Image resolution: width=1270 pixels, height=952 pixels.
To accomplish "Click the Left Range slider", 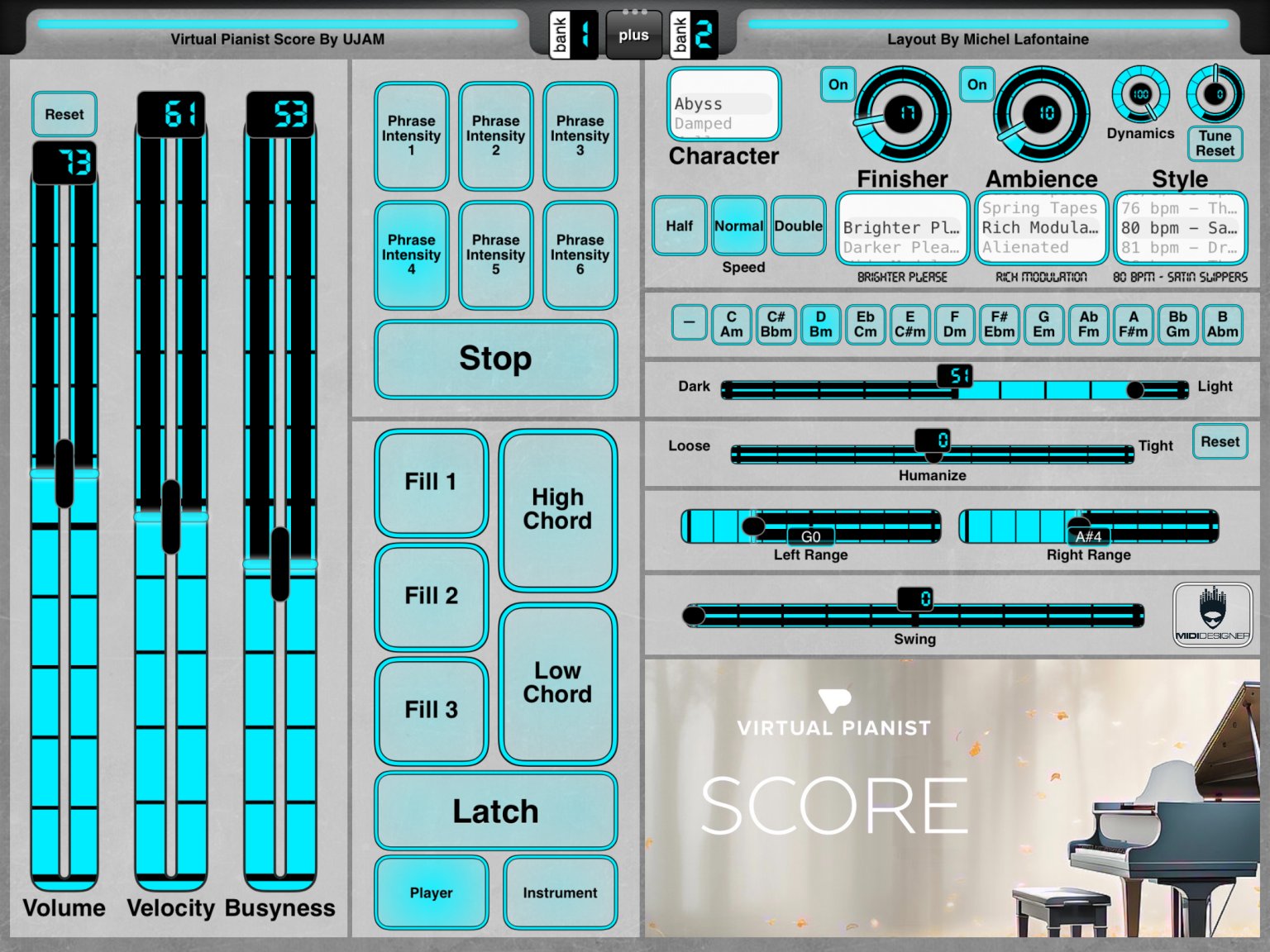I will click(811, 526).
